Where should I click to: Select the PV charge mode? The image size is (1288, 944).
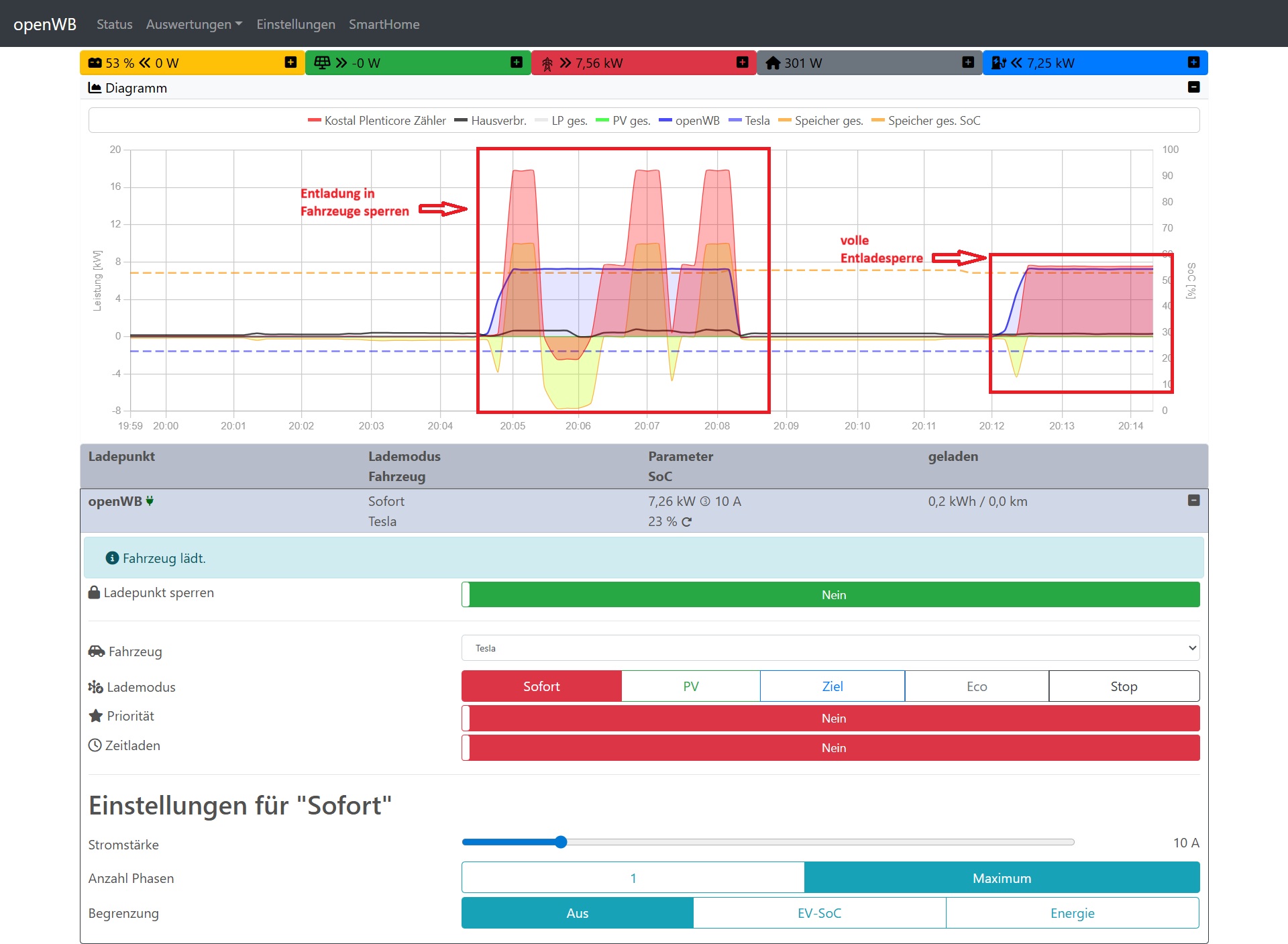690,686
